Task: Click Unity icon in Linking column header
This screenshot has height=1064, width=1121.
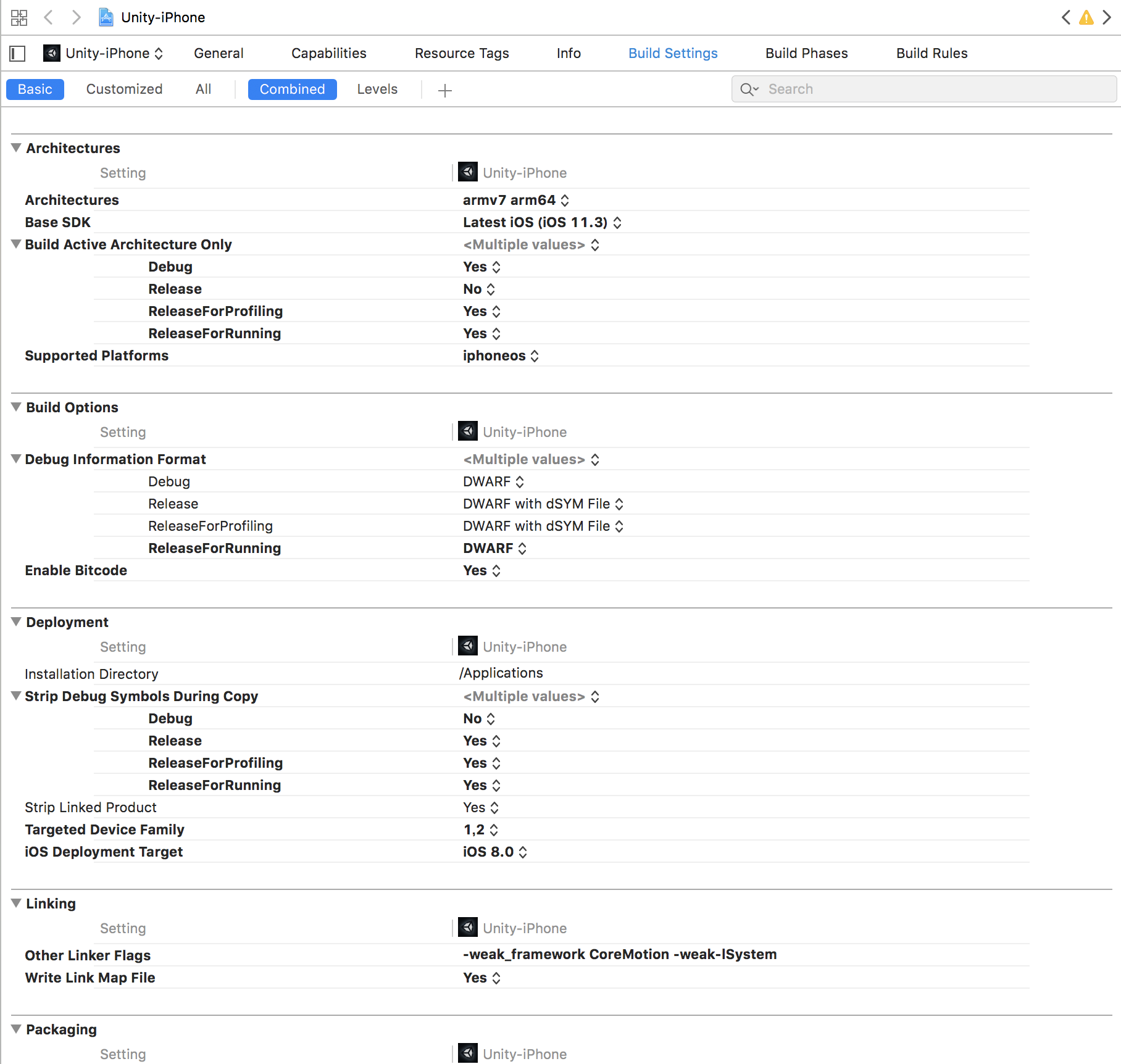Action: (x=467, y=927)
